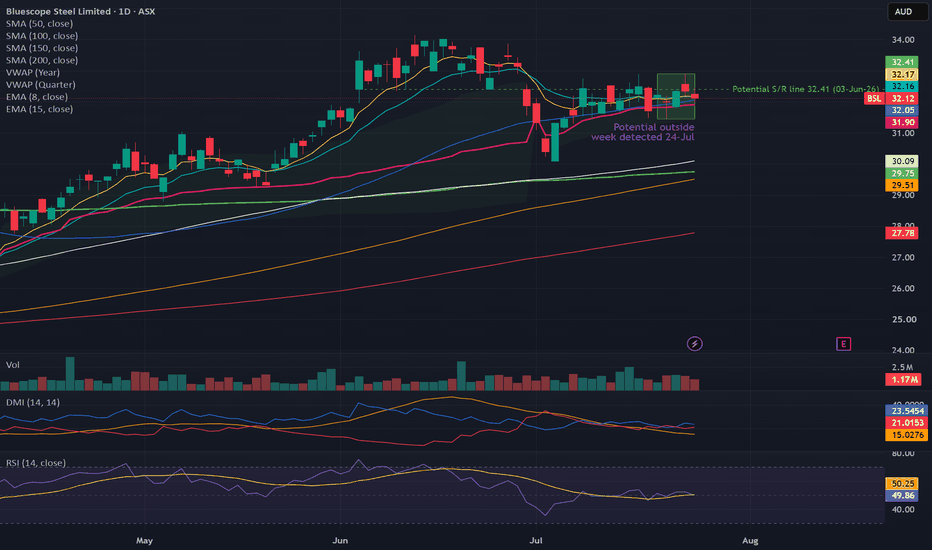Click the orange 29.51 price label
Screen dimensions: 932x550
[902, 185]
